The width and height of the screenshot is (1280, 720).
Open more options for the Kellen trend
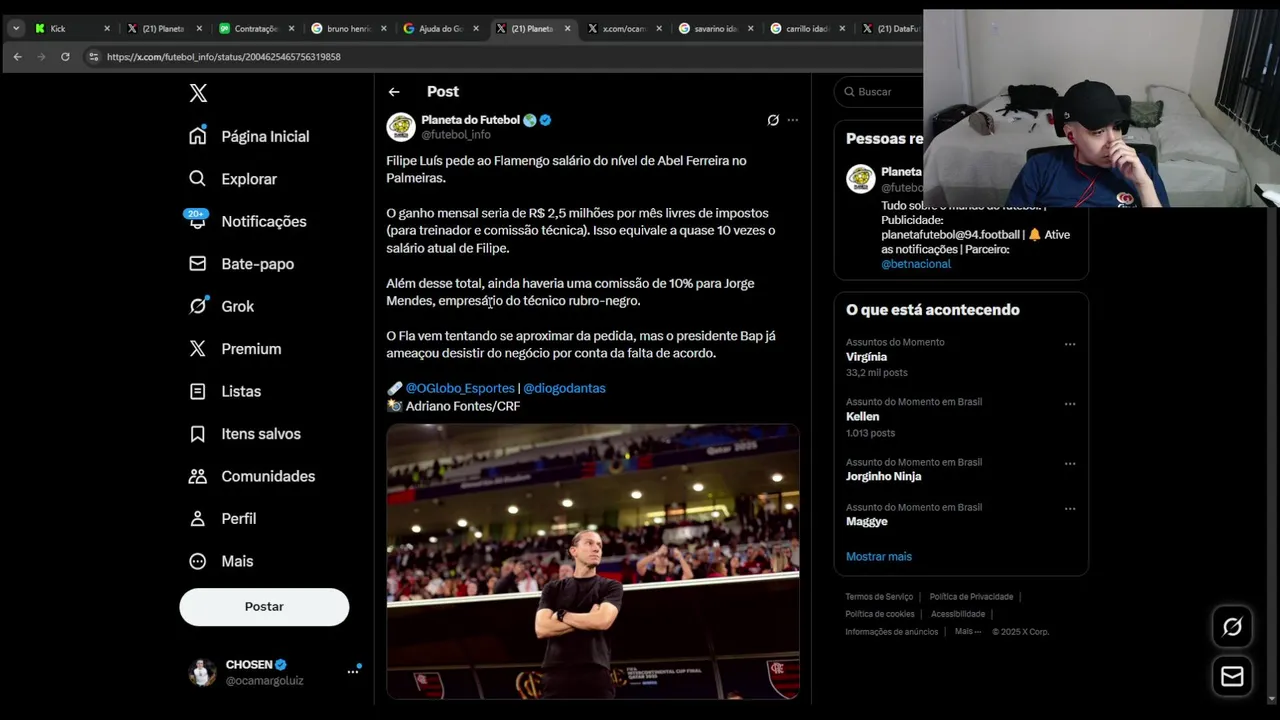(x=1070, y=404)
